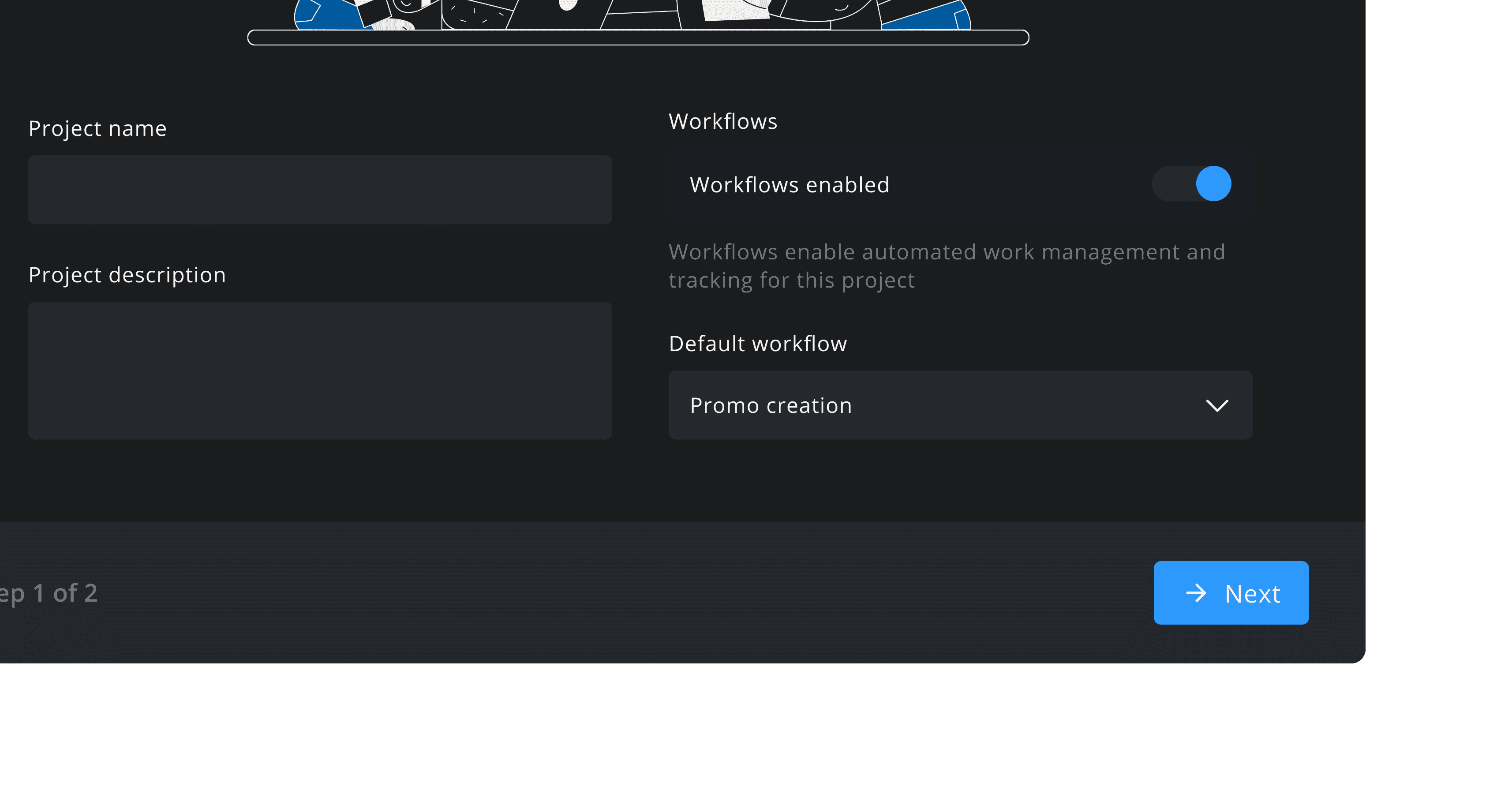Viewport: 1512px width, 794px height.
Task: Click the Next button
Action: point(1231,593)
